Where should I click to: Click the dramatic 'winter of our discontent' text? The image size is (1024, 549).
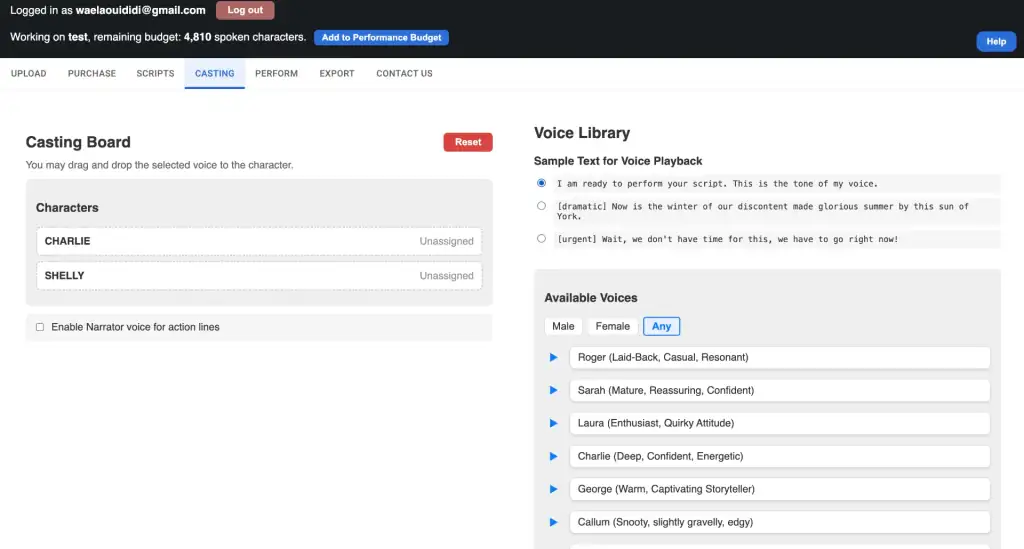pos(763,211)
